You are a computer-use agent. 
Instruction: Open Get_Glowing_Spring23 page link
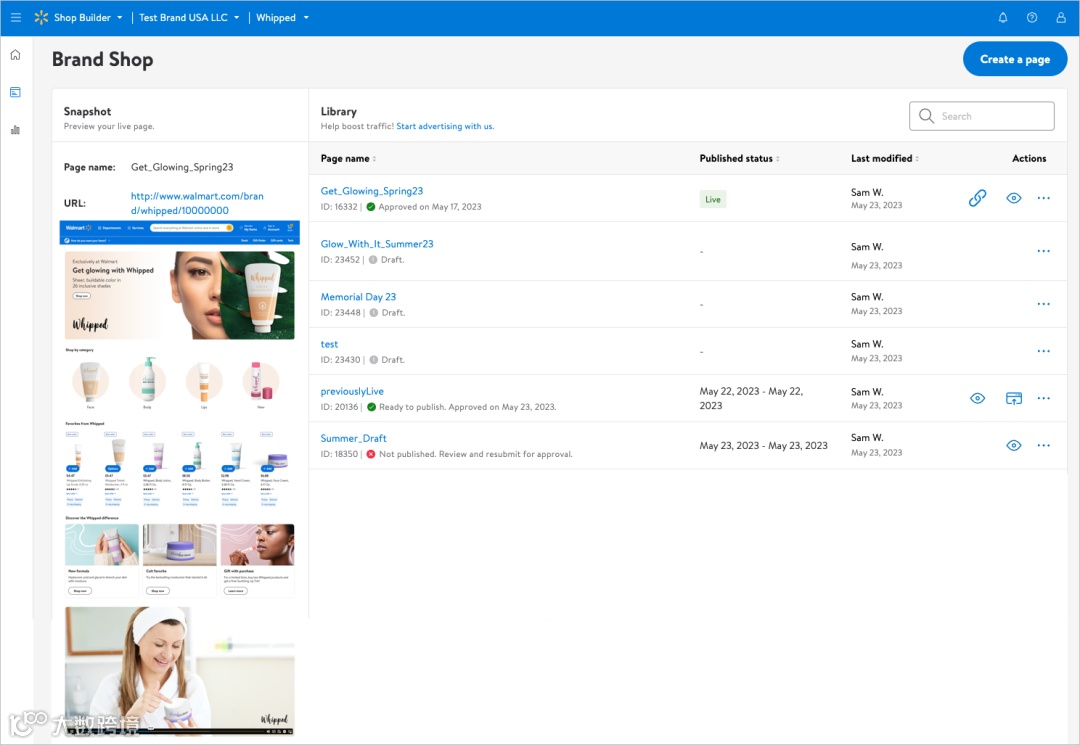click(x=371, y=191)
